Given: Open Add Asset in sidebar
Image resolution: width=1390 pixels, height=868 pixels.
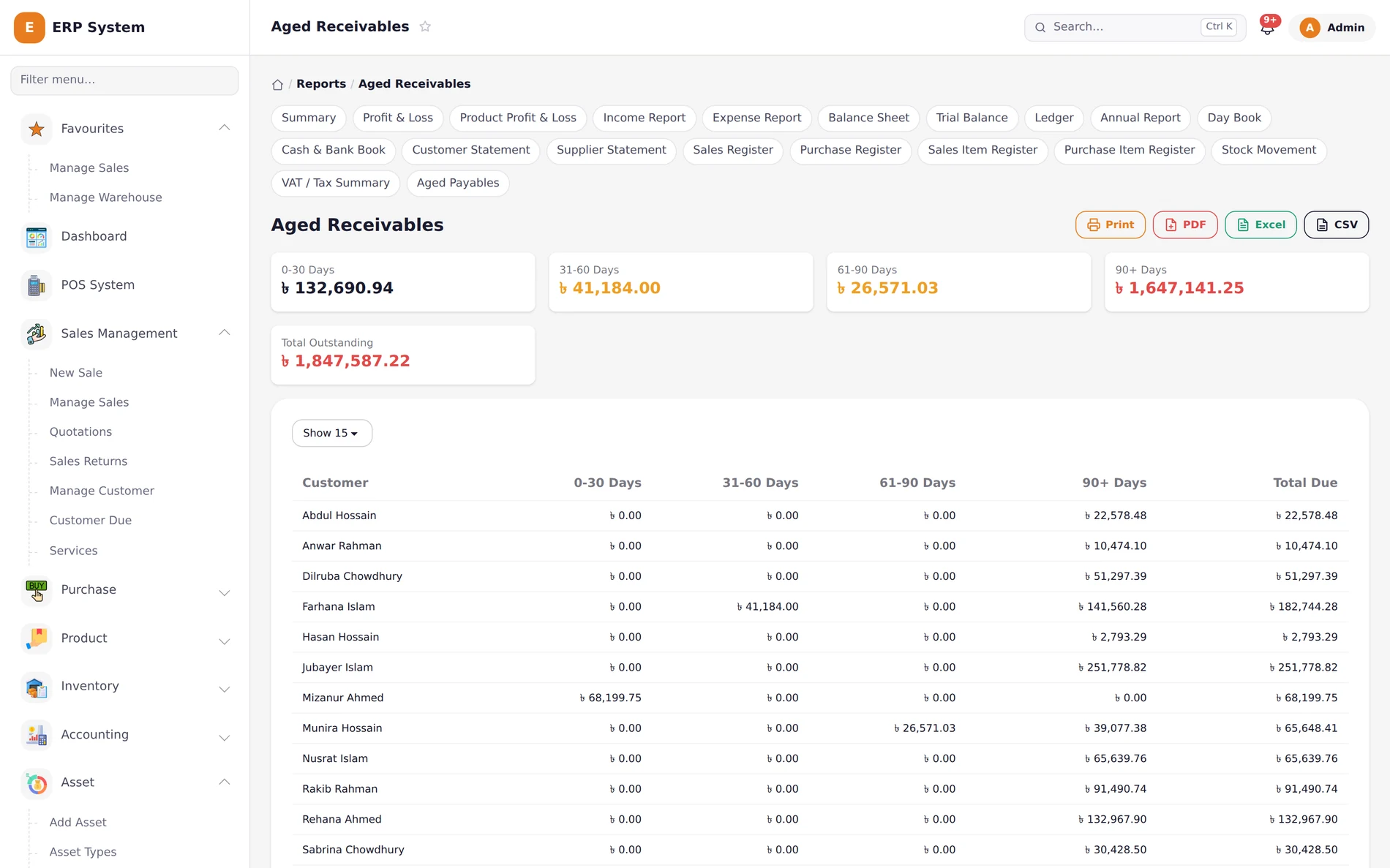Looking at the screenshot, I should tap(78, 823).
